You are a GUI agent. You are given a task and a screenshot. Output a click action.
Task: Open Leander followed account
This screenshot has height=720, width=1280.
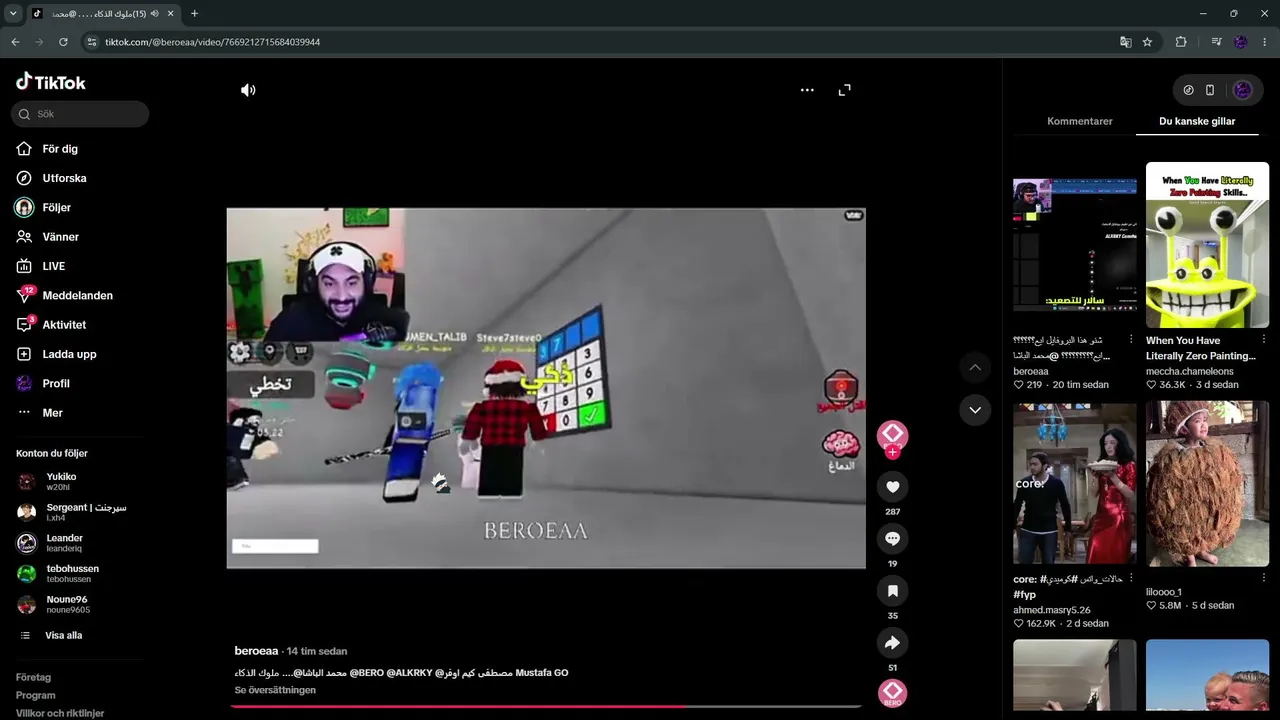click(64, 543)
